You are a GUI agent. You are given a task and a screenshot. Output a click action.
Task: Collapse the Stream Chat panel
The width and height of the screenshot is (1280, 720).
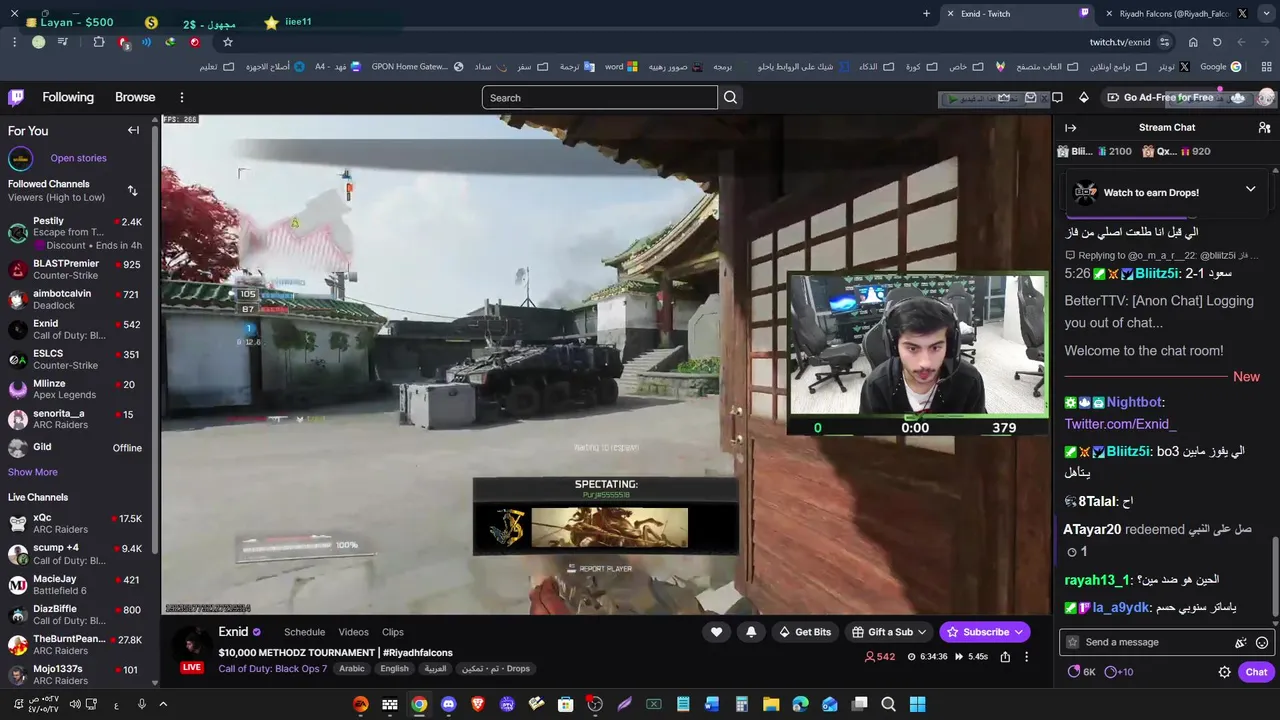pos(1070,128)
